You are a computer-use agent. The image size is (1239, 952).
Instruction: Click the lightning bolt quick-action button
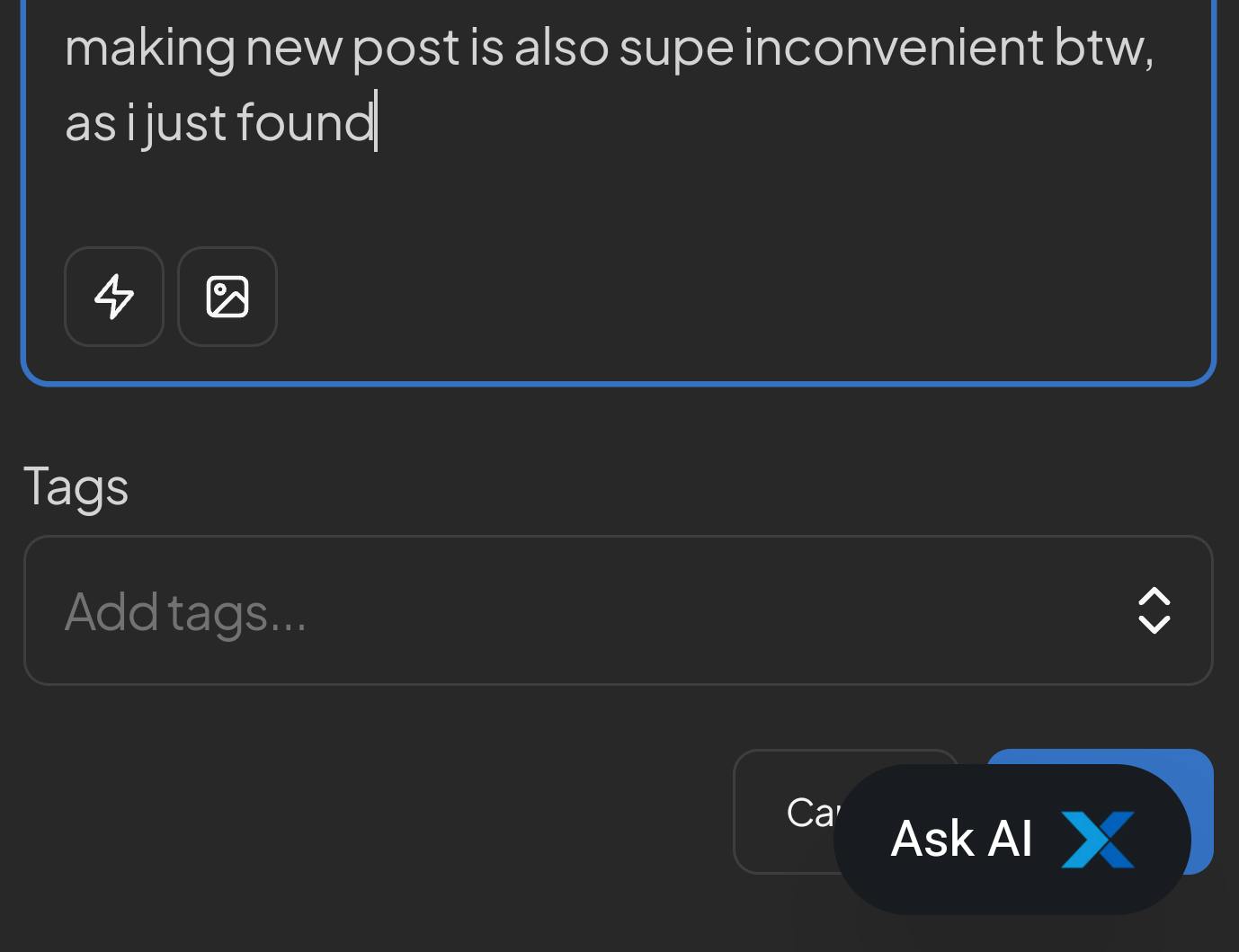click(x=114, y=297)
